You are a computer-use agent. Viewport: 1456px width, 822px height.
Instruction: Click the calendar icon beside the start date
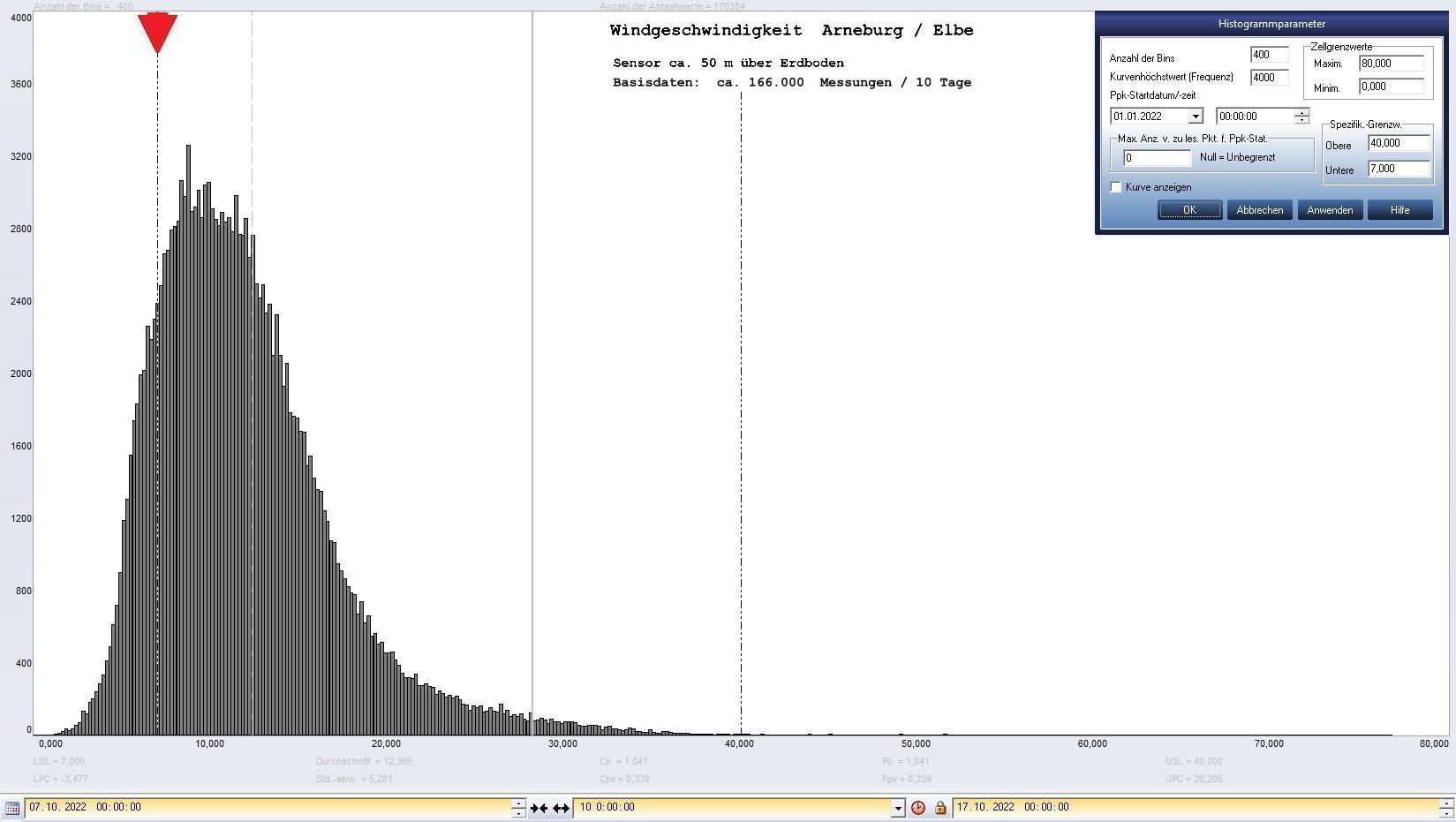pyautogui.click(x=11, y=808)
